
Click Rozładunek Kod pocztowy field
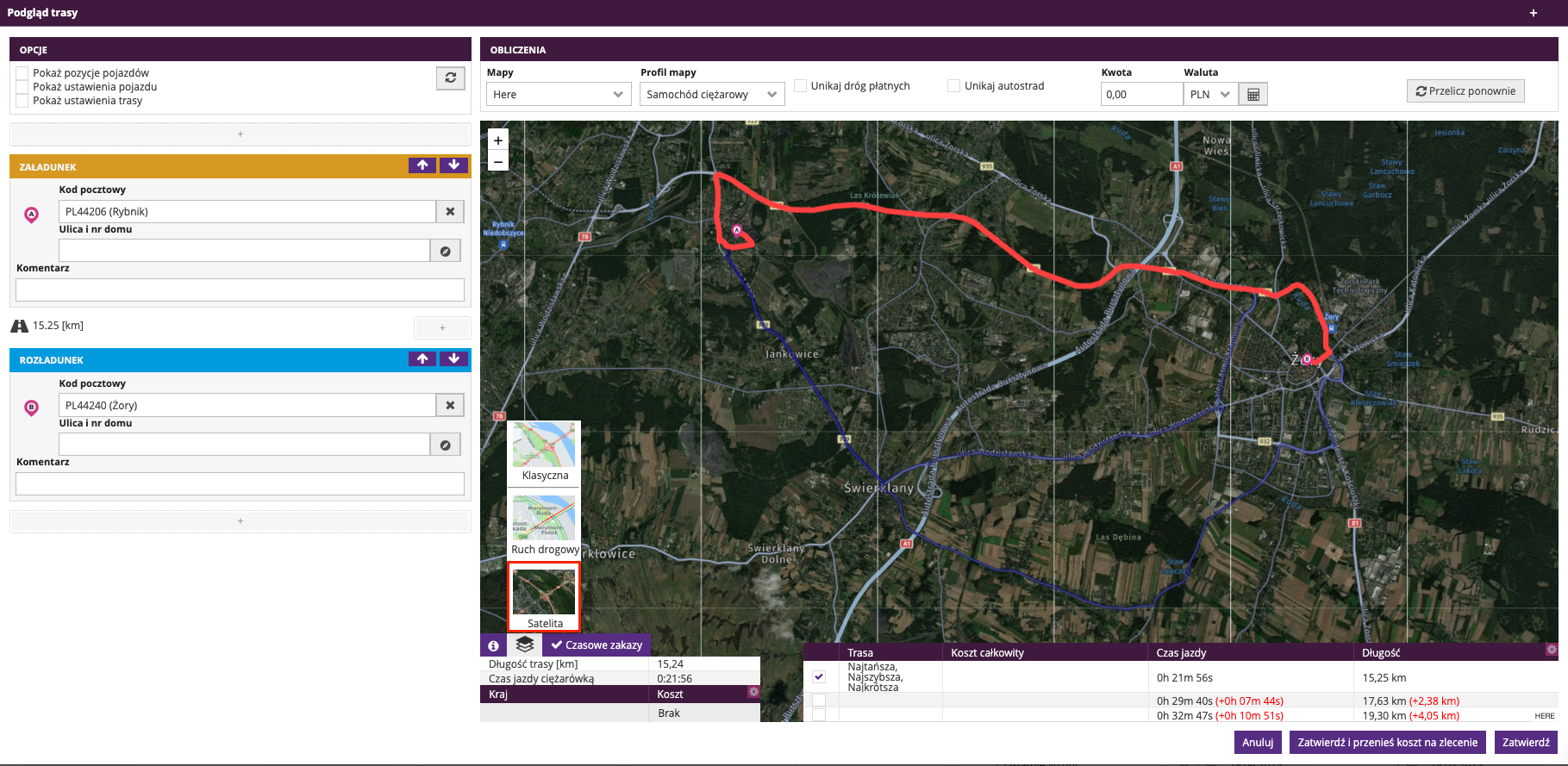tap(247, 405)
